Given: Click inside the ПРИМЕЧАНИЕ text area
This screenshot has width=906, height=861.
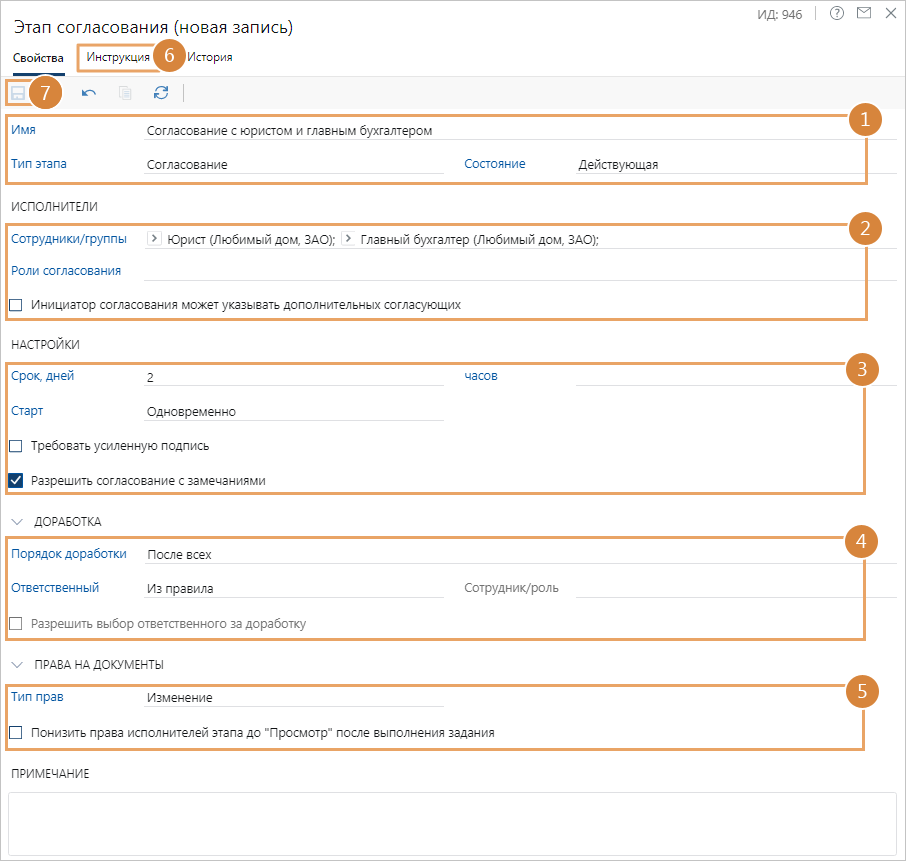Looking at the screenshot, I should tap(452, 821).
